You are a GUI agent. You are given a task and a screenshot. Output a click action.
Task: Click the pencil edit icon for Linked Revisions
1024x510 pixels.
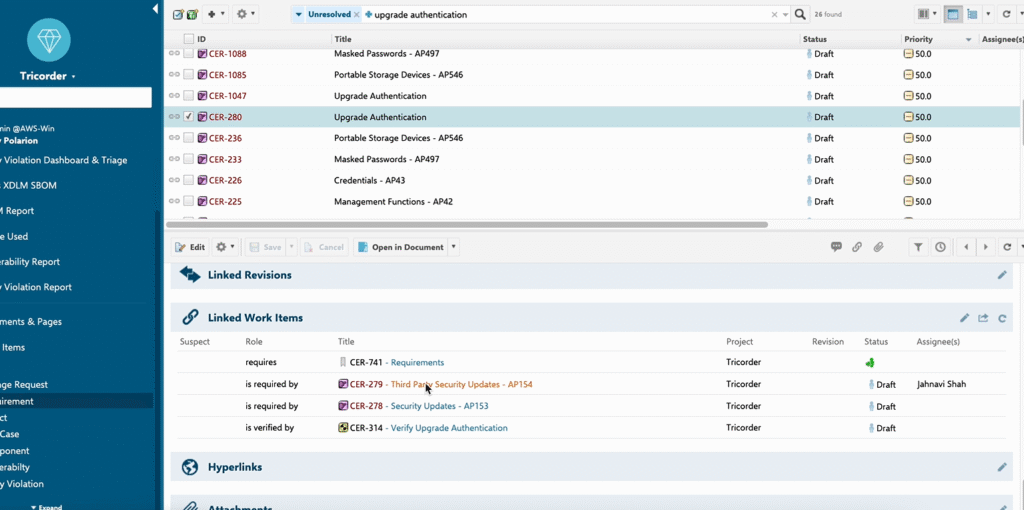[x=1002, y=275]
